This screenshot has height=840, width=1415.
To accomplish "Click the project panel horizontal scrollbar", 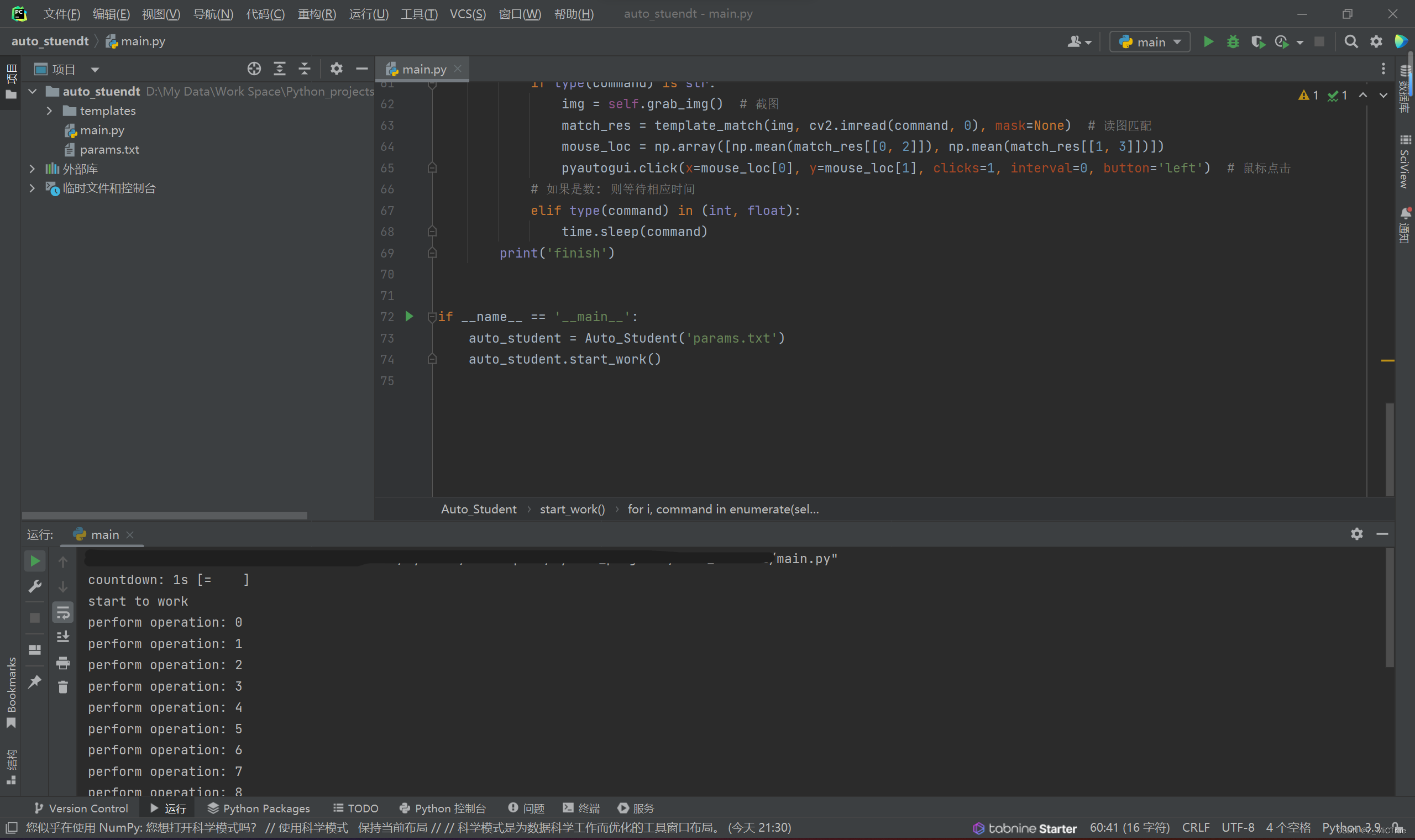I will [x=164, y=515].
